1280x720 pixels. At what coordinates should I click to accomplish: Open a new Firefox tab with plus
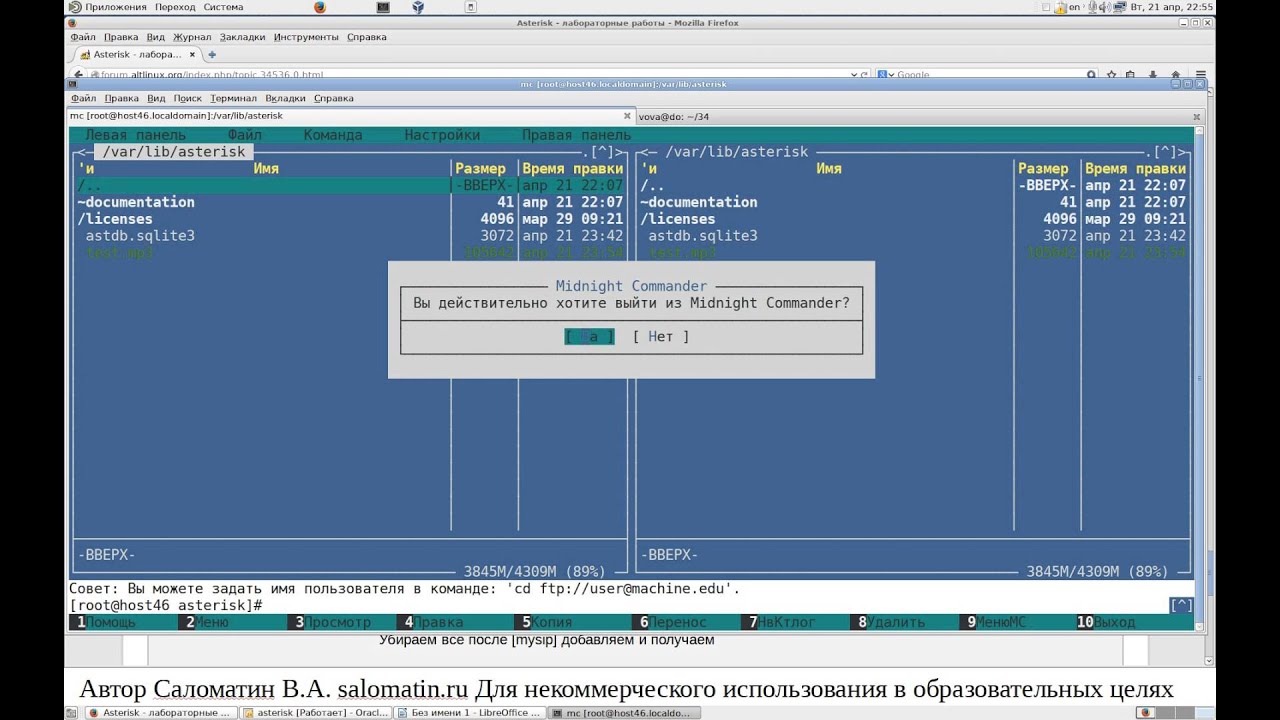pos(212,54)
